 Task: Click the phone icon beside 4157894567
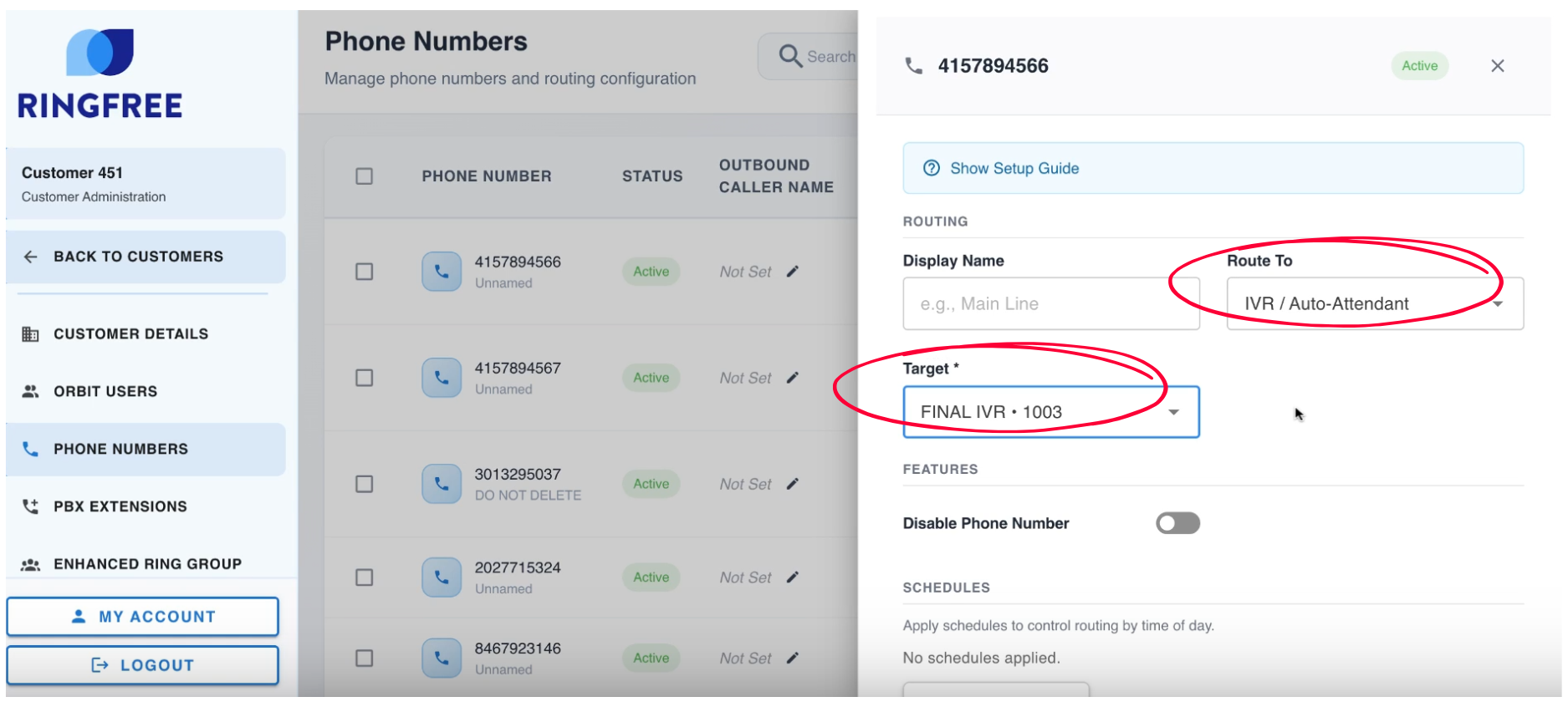pyautogui.click(x=442, y=378)
